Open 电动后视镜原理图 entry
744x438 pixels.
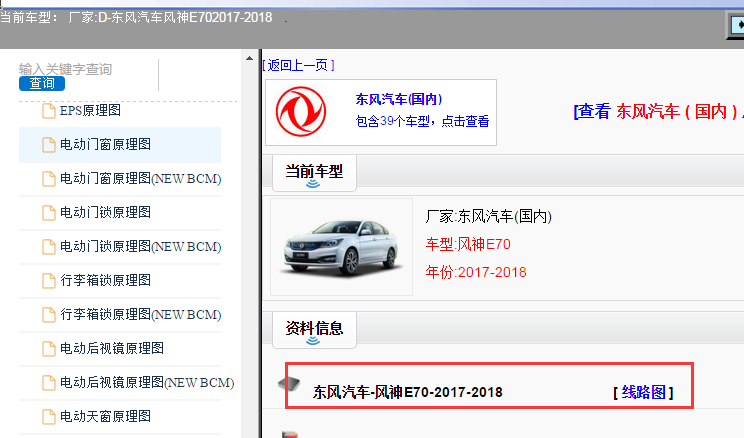[112, 348]
